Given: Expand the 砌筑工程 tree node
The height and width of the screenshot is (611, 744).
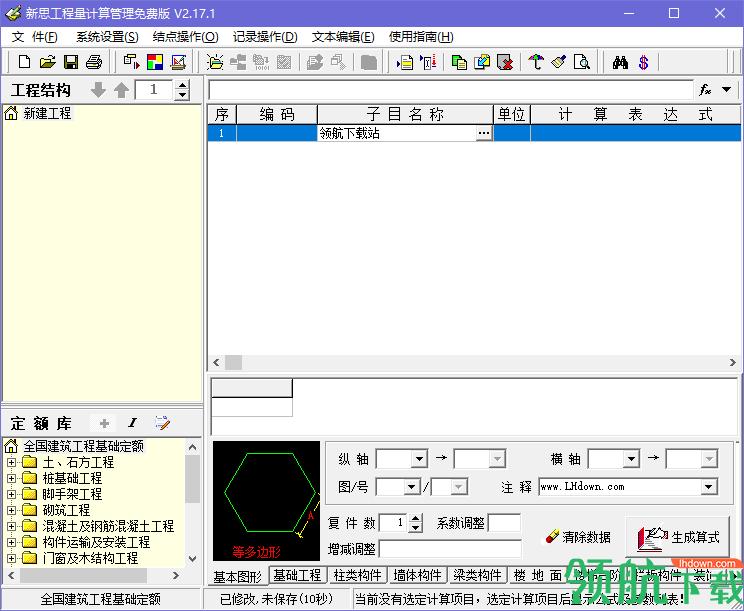Looking at the screenshot, I should [x=11, y=510].
